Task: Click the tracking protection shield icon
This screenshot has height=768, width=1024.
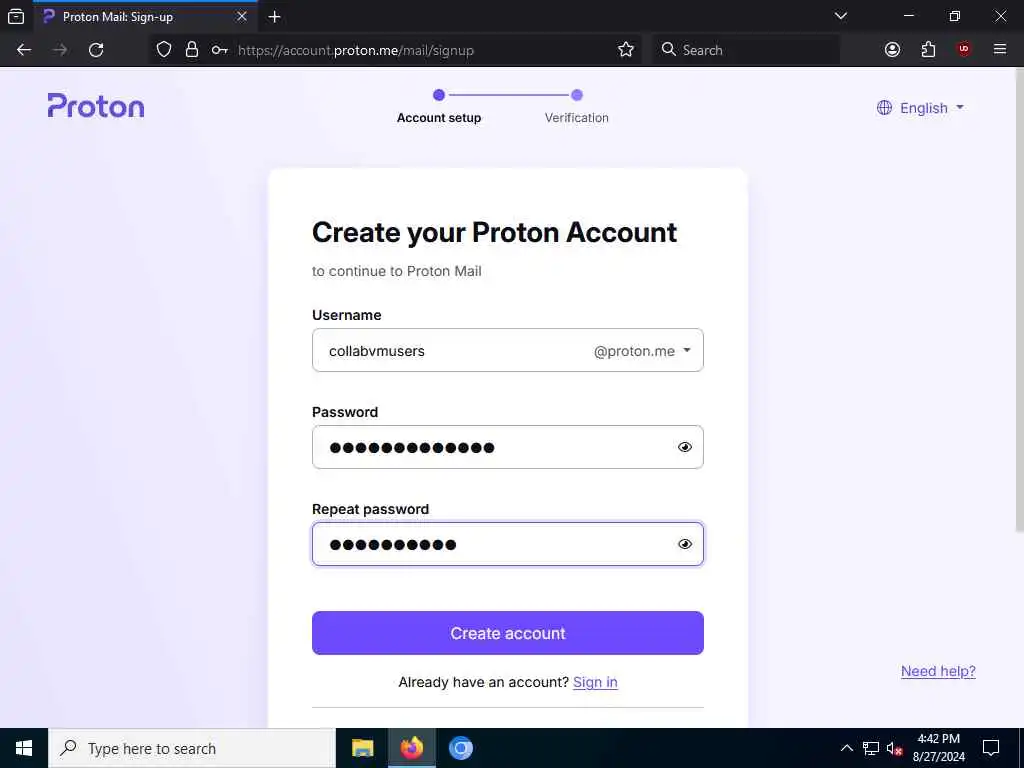Action: [164, 50]
